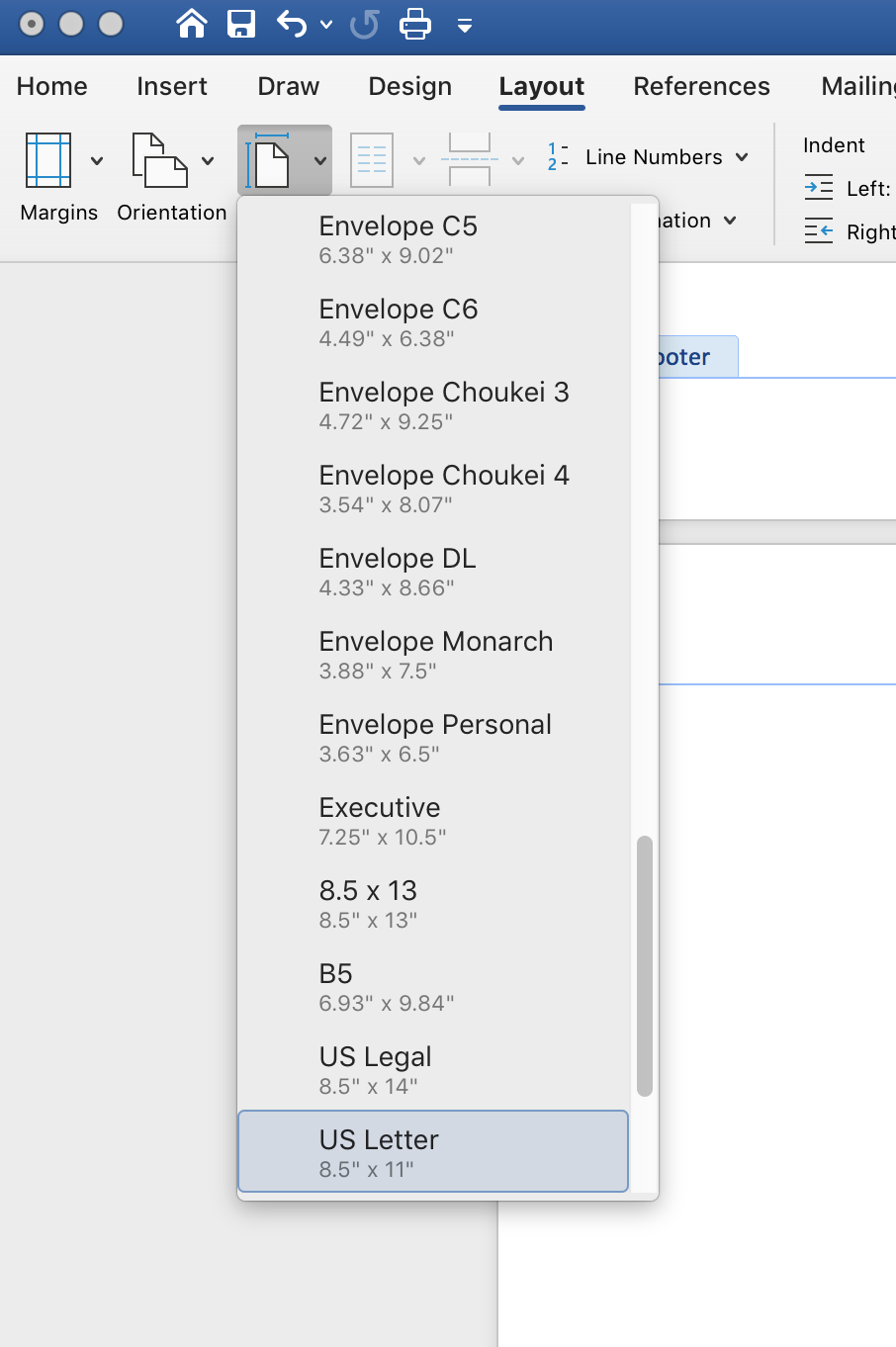The height and width of the screenshot is (1347, 896).
Task: Click the paper size list scrollbar
Action: (x=645, y=965)
